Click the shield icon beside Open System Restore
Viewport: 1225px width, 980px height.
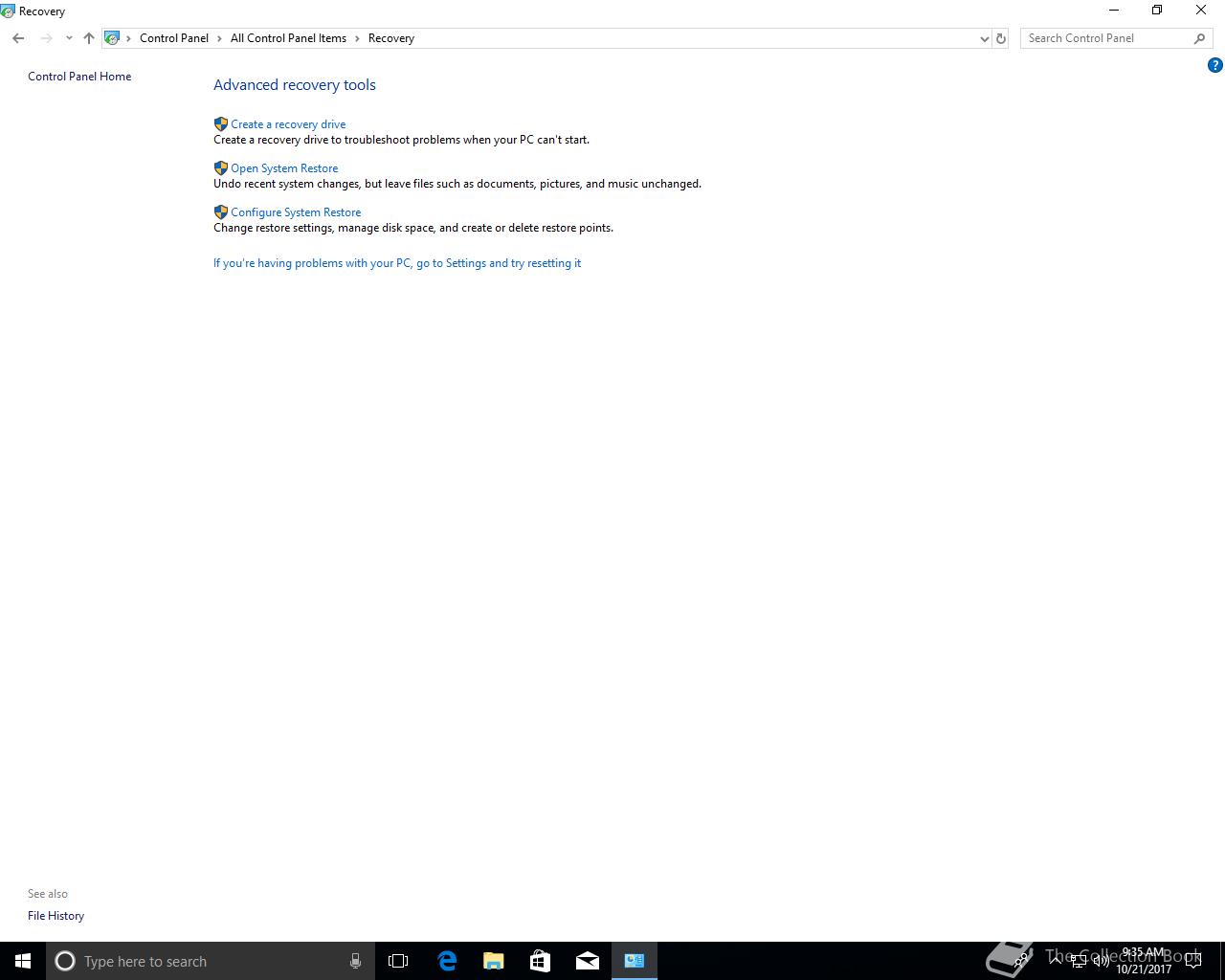coord(221,168)
